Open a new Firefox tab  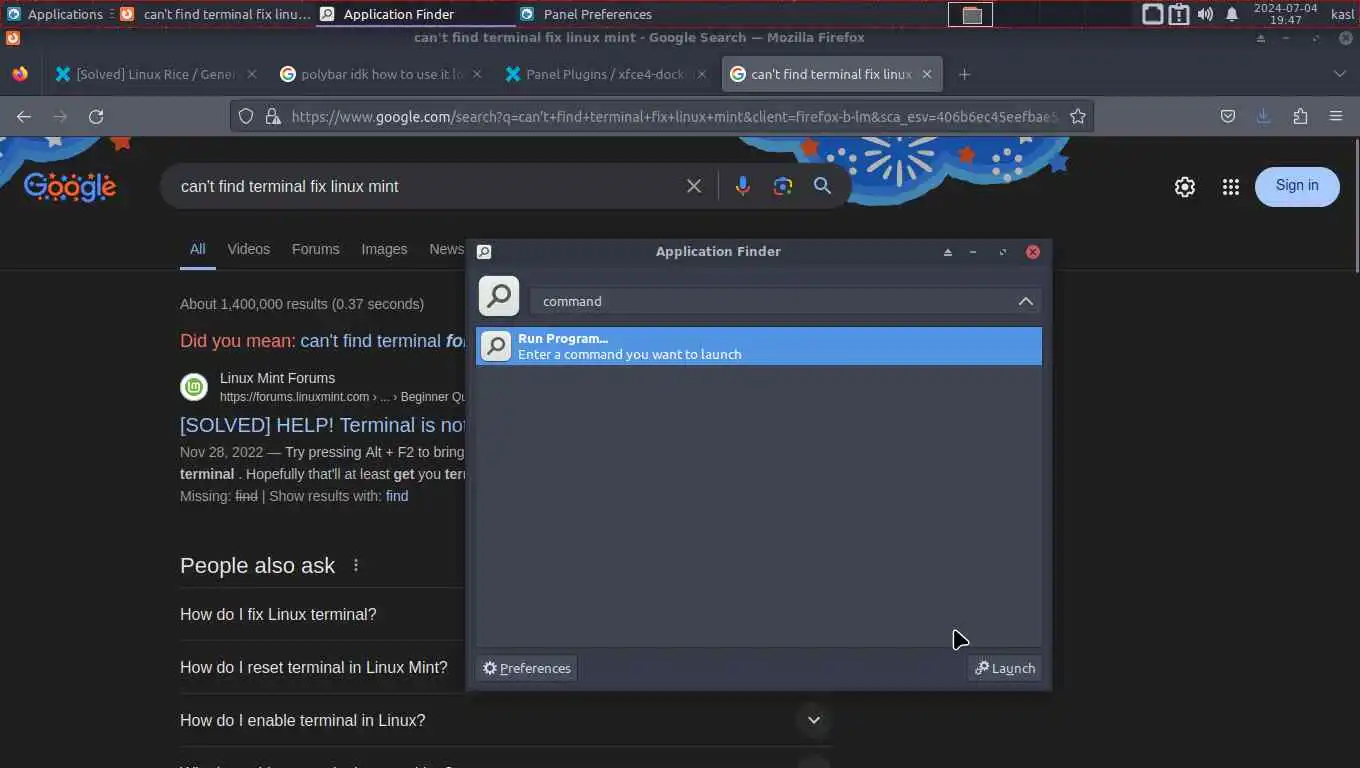click(964, 74)
